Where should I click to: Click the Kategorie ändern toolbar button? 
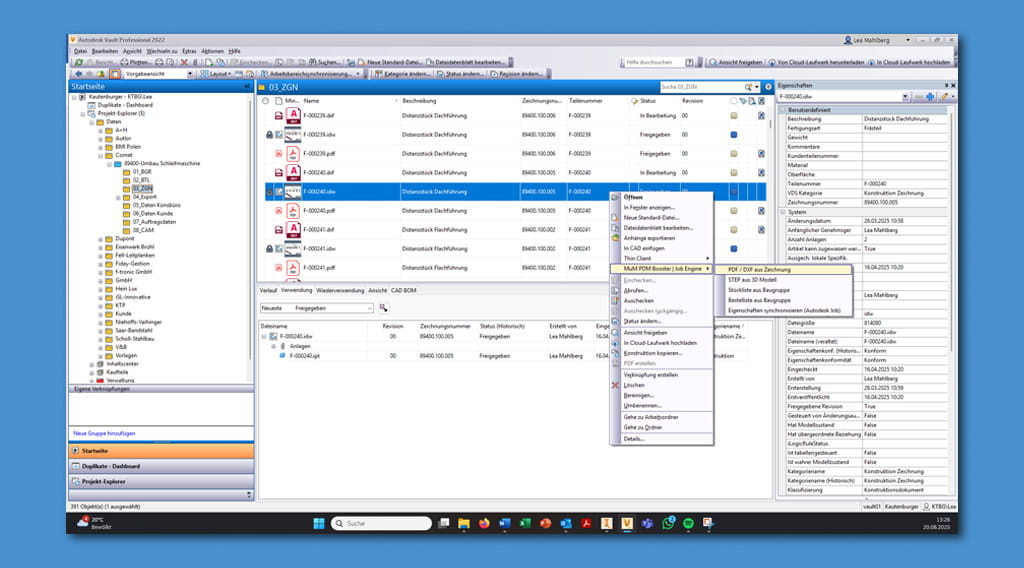[x=405, y=74]
